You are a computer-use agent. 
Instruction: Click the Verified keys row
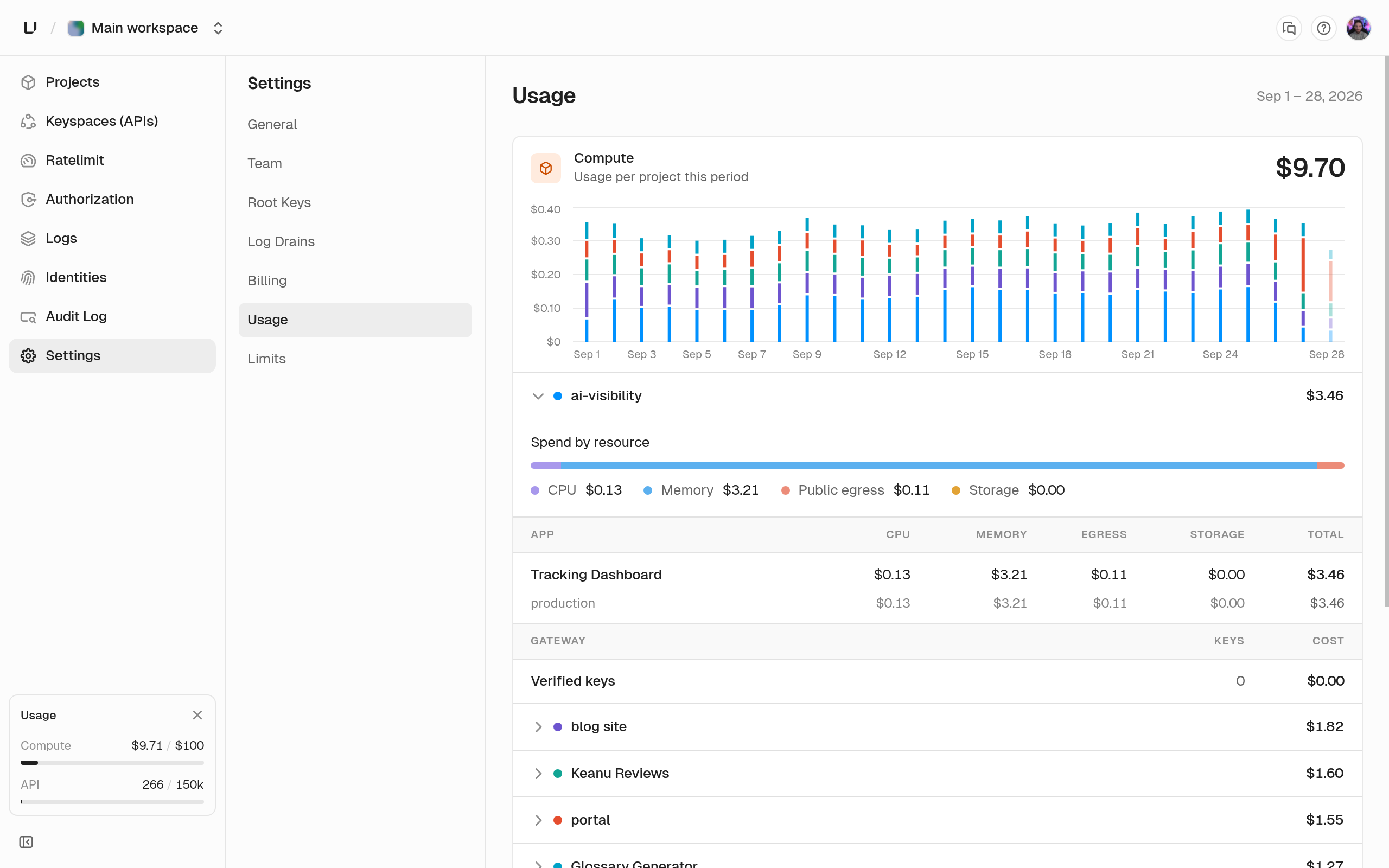937,681
